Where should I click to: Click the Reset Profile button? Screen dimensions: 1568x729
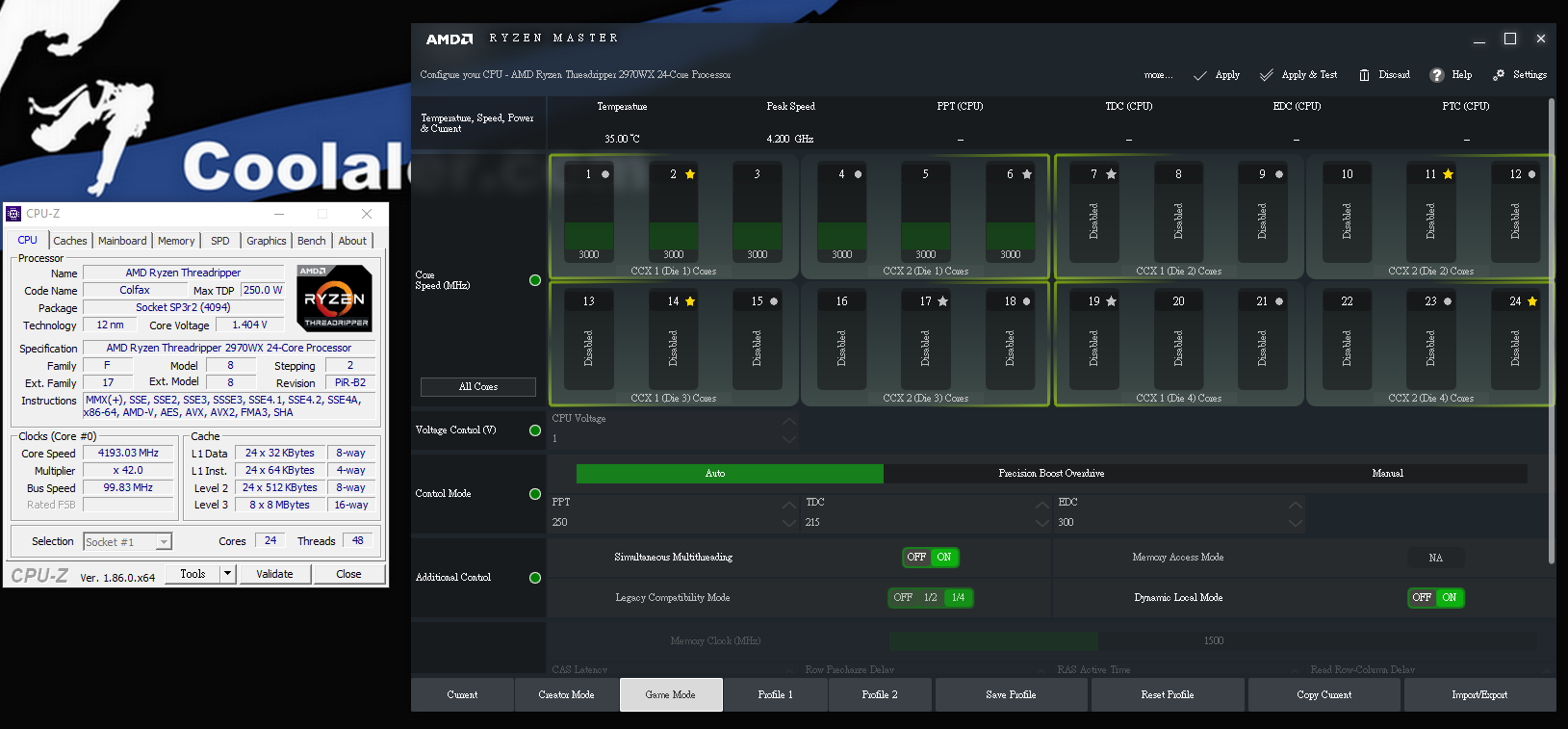click(x=1167, y=694)
